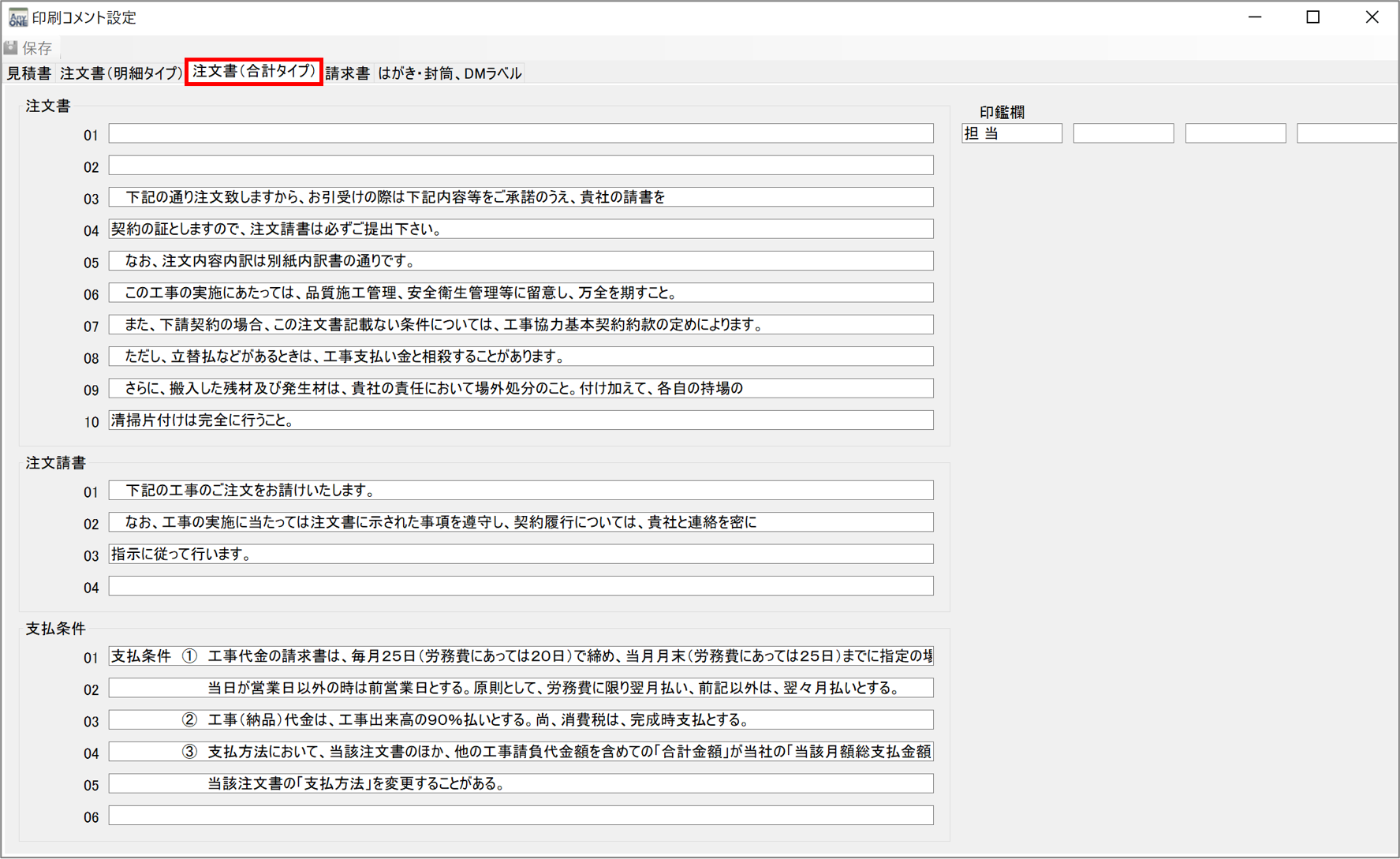1400x859 pixels.
Task: Select the 注文書(合計タイプ) tab
Action: point(253,72)
